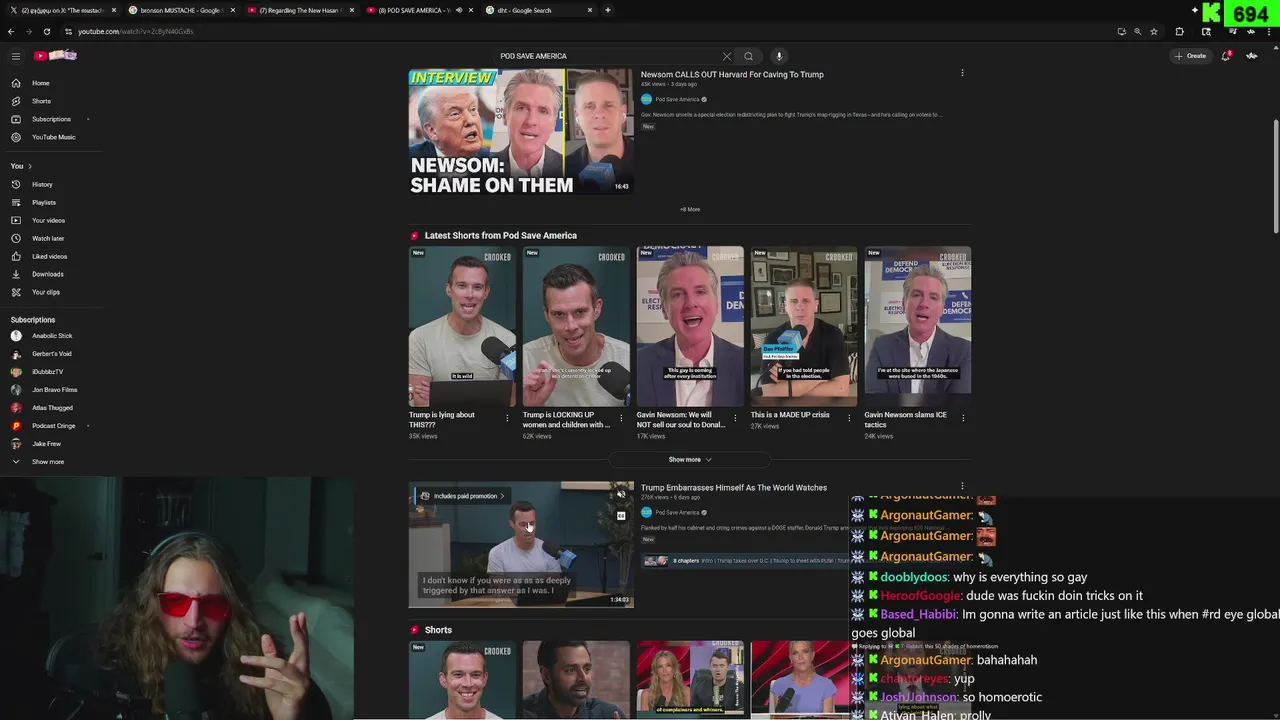
Task: Click the Your clips scissors icon
Action: [x=16, y=292]
